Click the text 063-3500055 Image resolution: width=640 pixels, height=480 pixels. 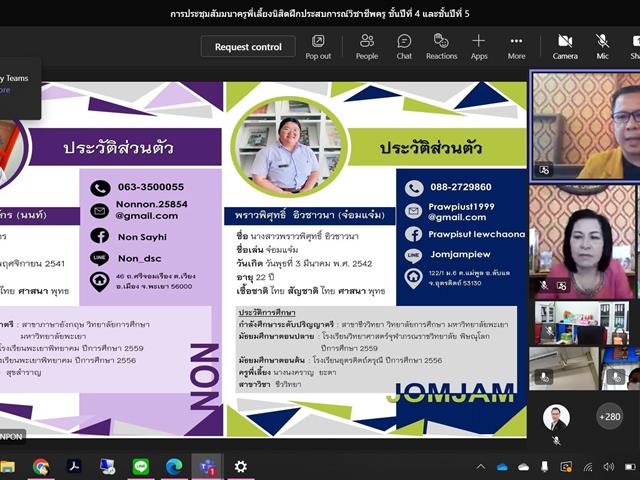click(x=151, y=187)
